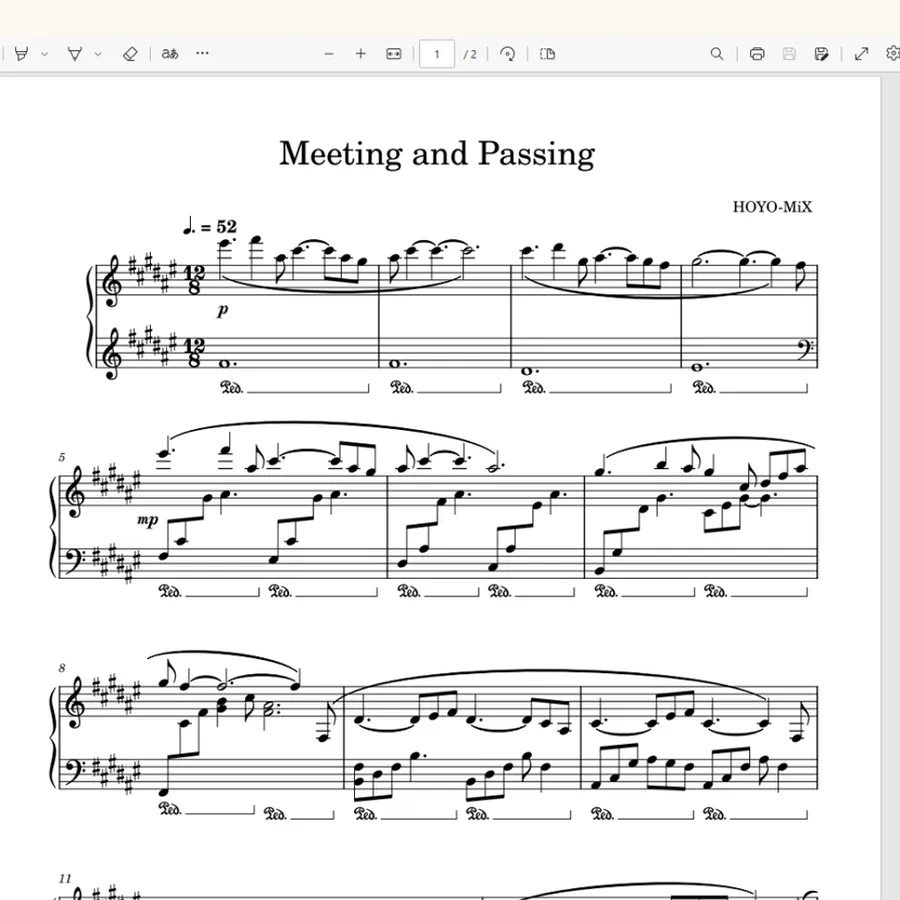Expand the draw pen options arrow
The height and width of the screenshot is (900, 900).
[x=98, y=55]
